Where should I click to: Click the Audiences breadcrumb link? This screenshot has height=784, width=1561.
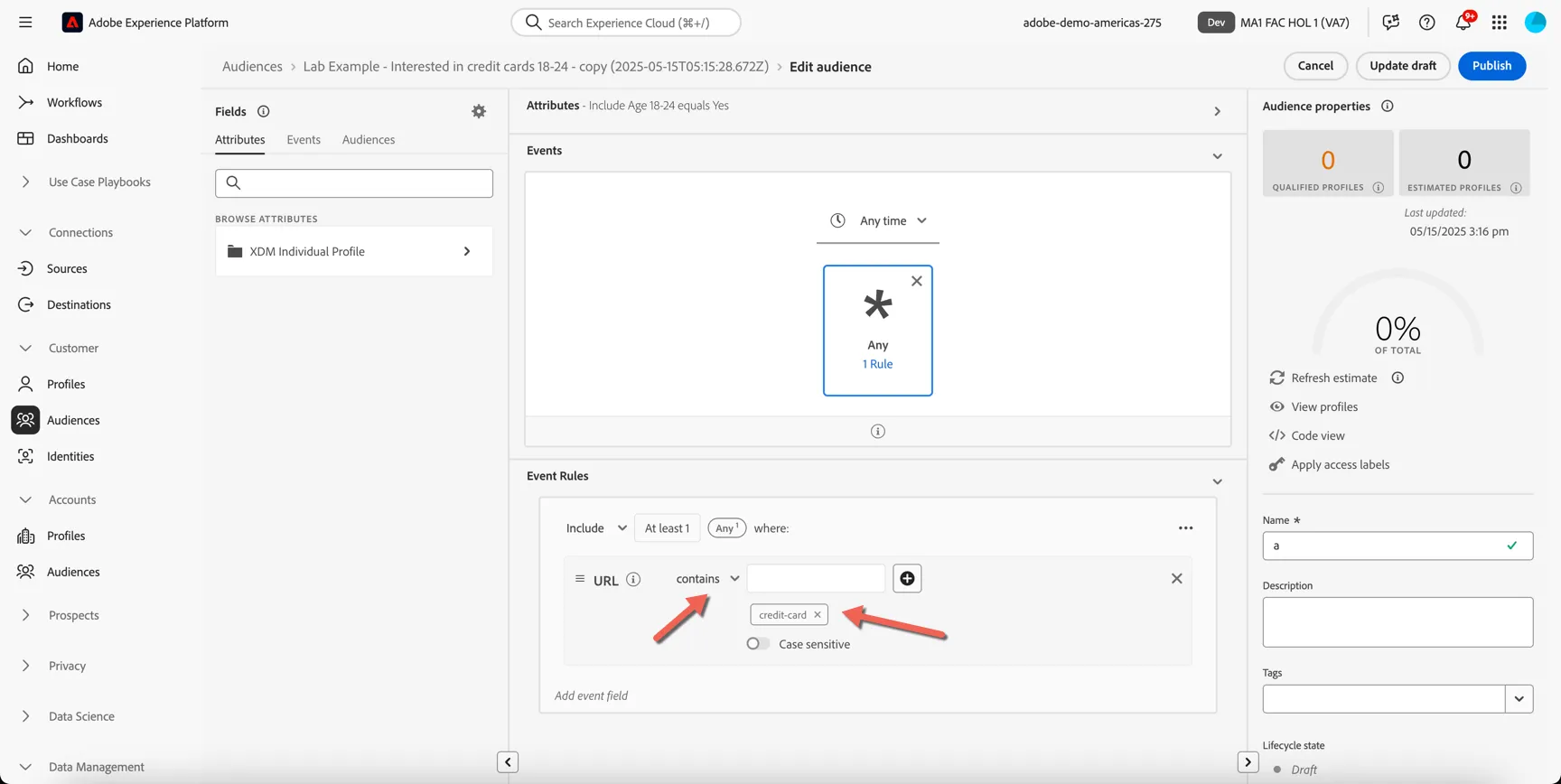(x=252, y=67)
